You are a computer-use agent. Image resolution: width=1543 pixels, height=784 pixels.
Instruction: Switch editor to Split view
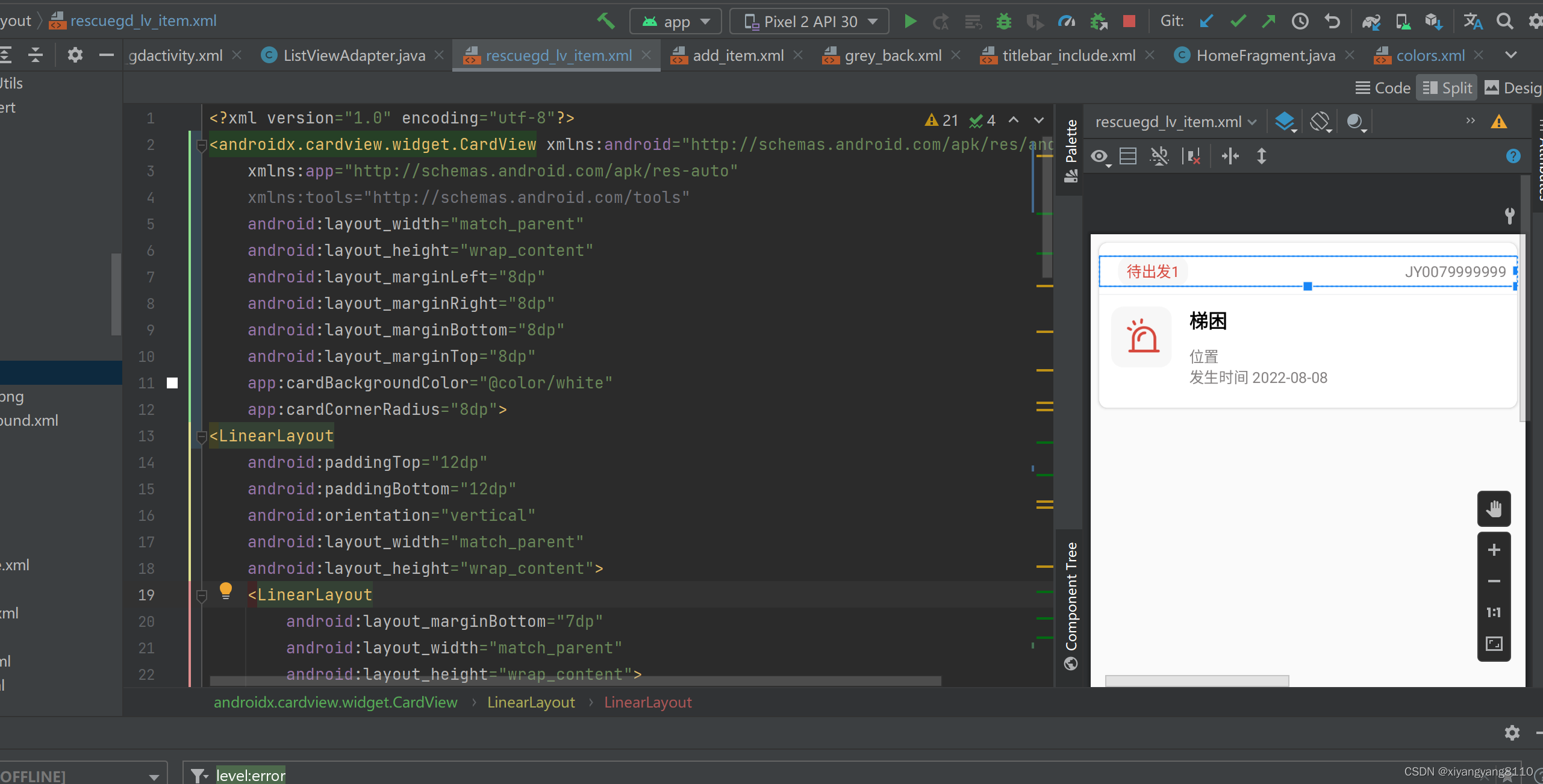click(x=1446, y=88)
